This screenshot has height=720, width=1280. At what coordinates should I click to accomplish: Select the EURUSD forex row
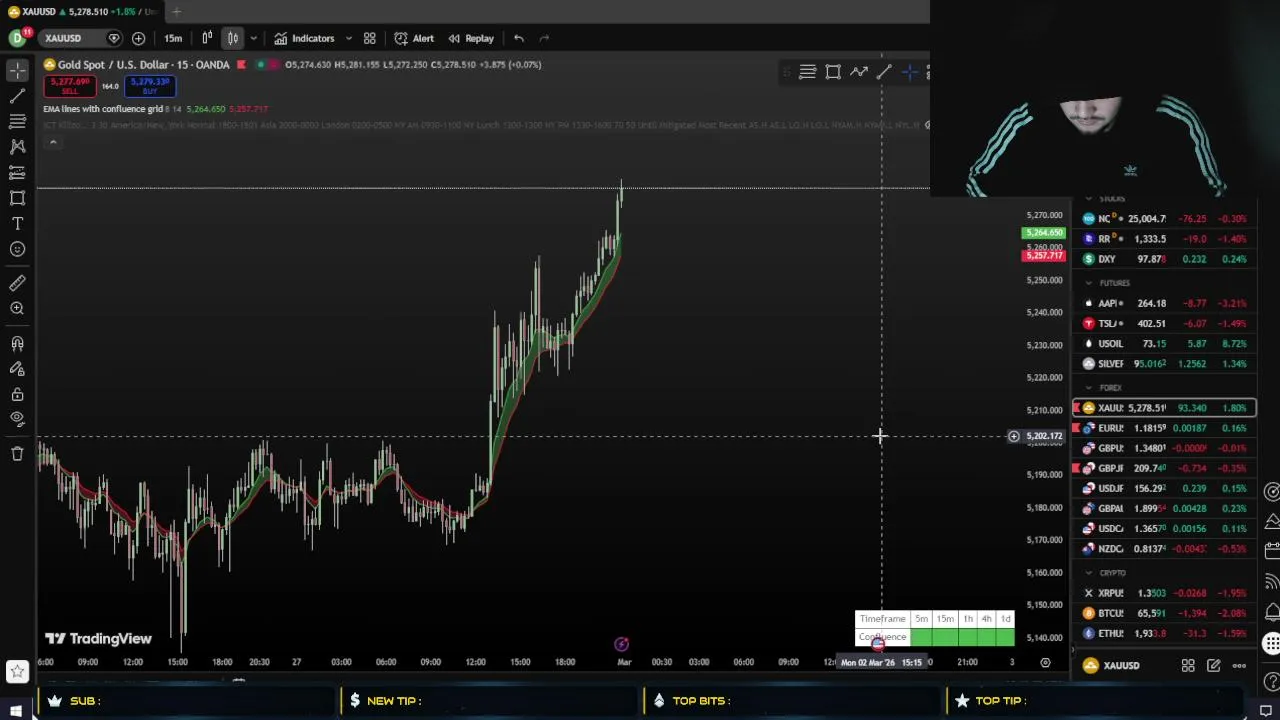tap(1165, 428)
